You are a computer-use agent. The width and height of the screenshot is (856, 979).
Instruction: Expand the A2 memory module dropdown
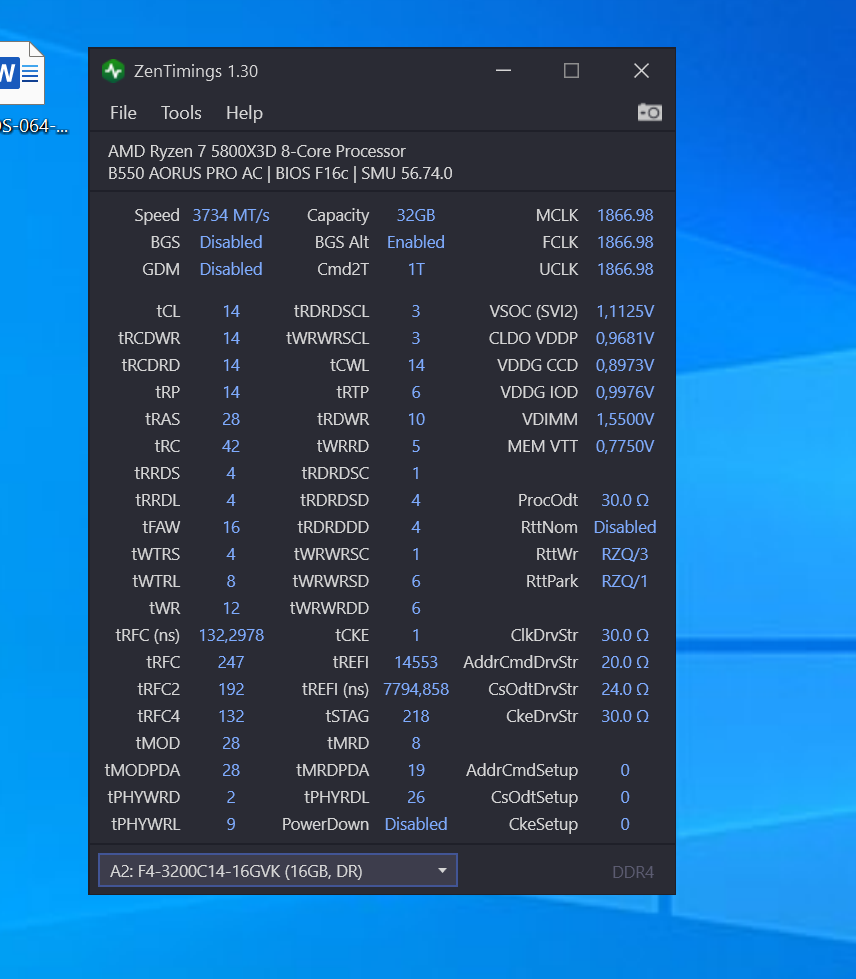(x=278, y=870)
